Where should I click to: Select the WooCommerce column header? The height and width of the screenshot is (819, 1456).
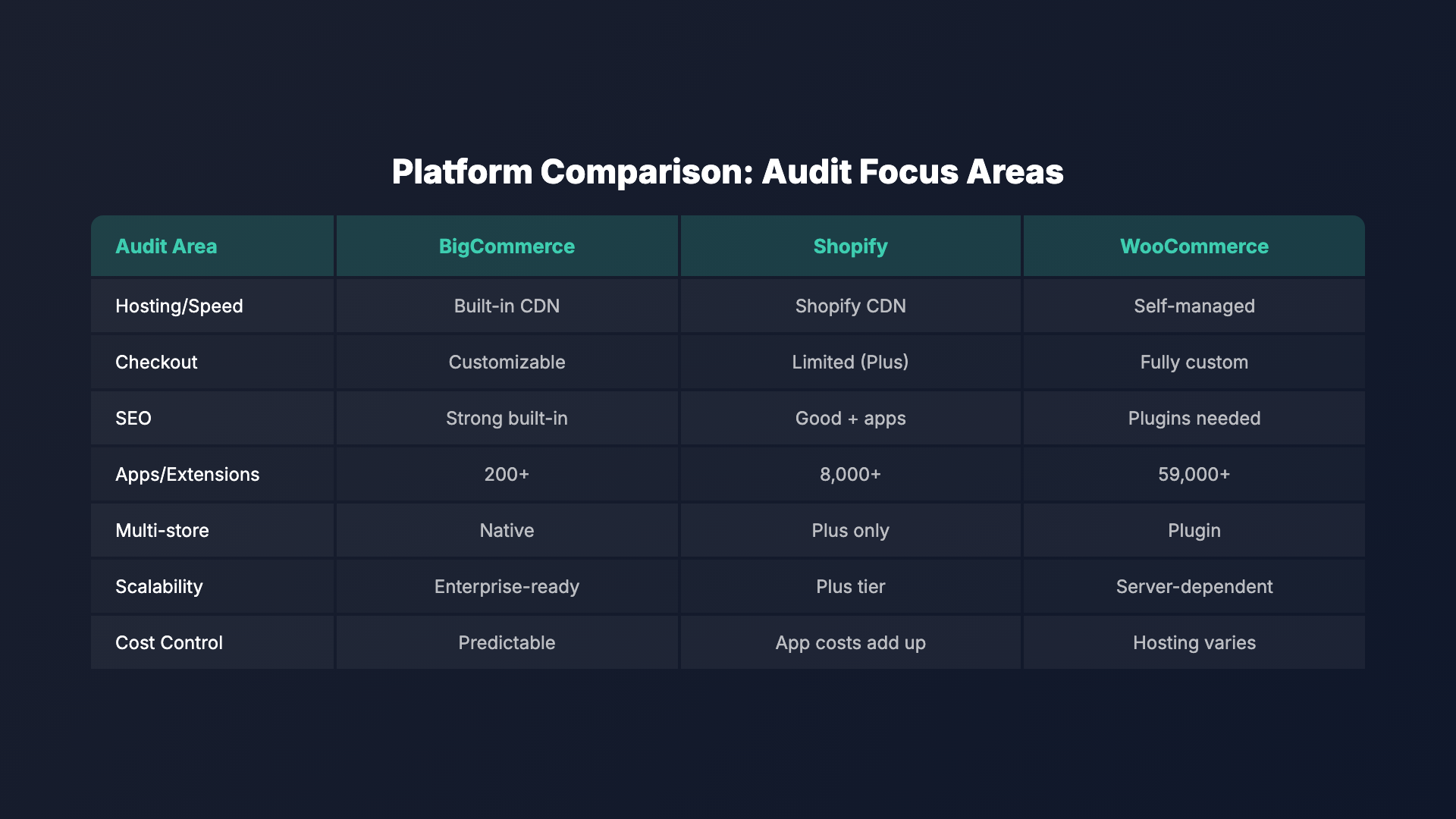point(1194,246)
